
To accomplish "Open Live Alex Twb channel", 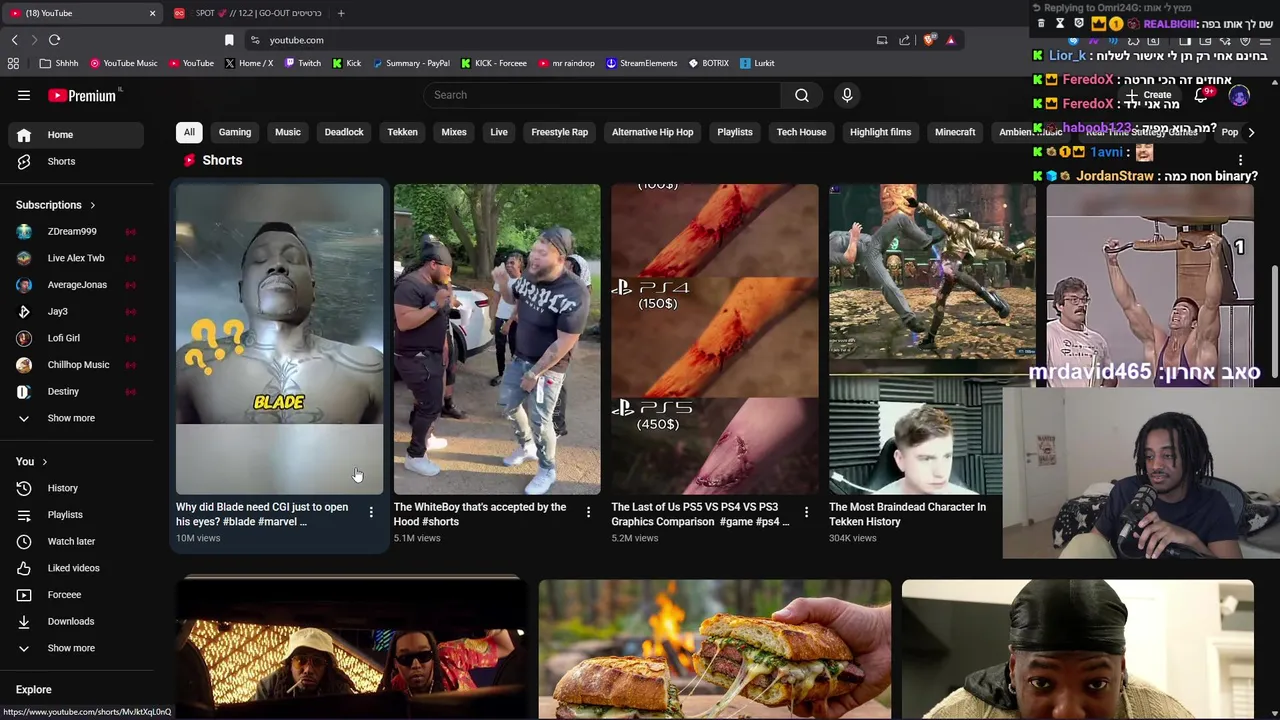I will pos(77,258).
